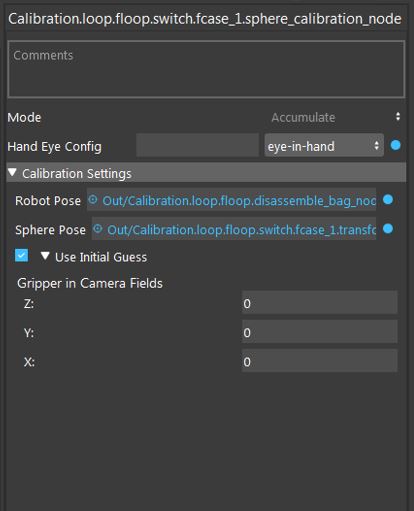Click the blue link dot beside Robot Pose

[388, 200]
